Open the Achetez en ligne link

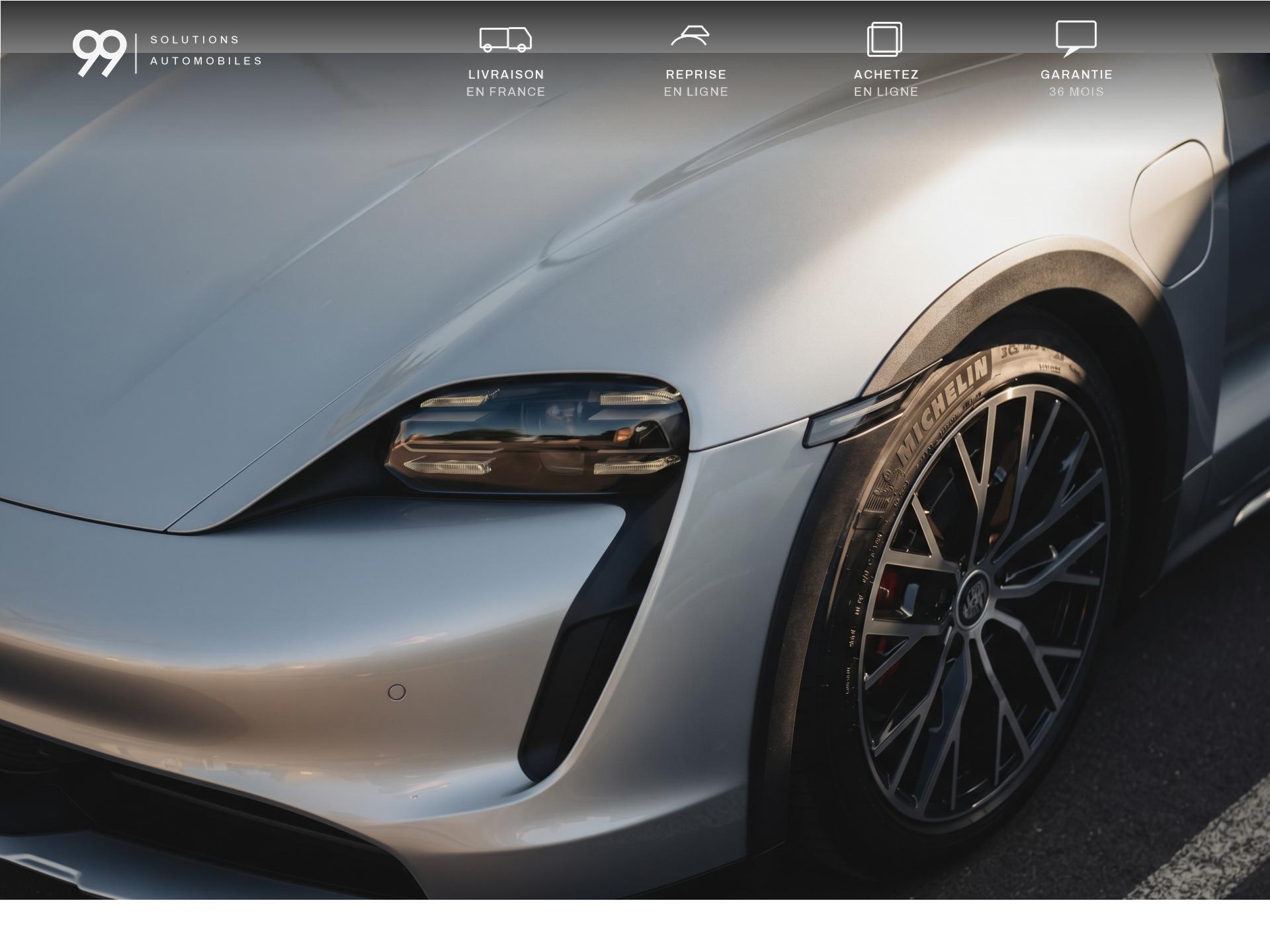pos(886,83)
